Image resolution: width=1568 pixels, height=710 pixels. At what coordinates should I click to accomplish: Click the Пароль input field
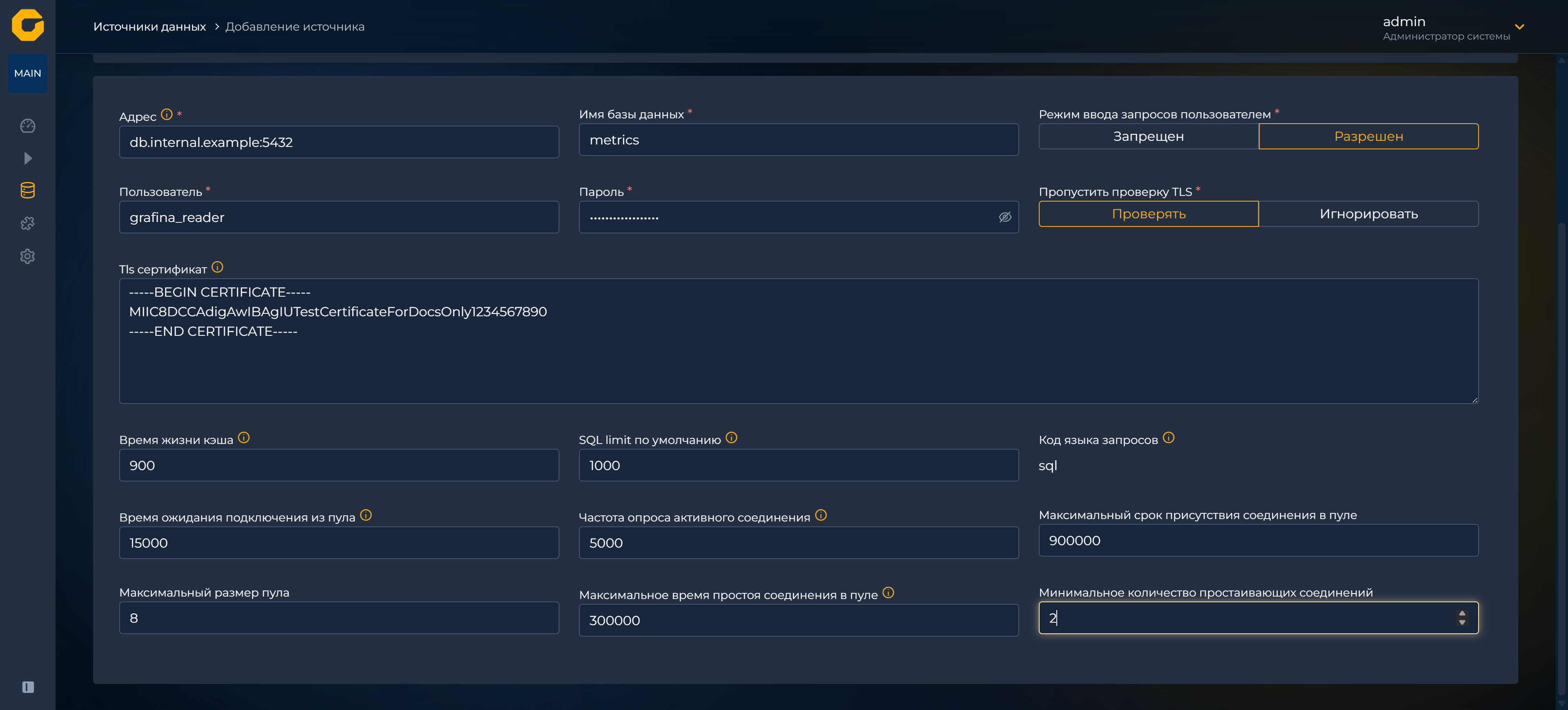coord(799,217)
